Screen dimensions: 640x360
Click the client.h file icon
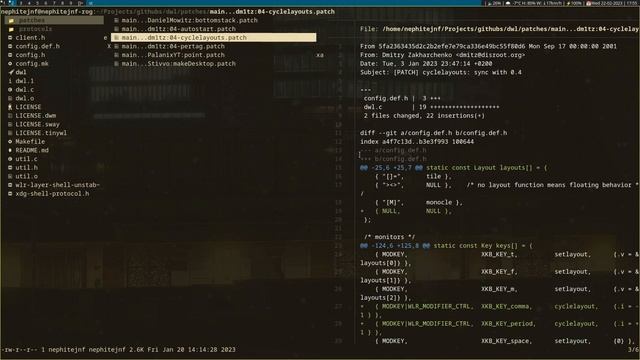[x=10, y=38]
